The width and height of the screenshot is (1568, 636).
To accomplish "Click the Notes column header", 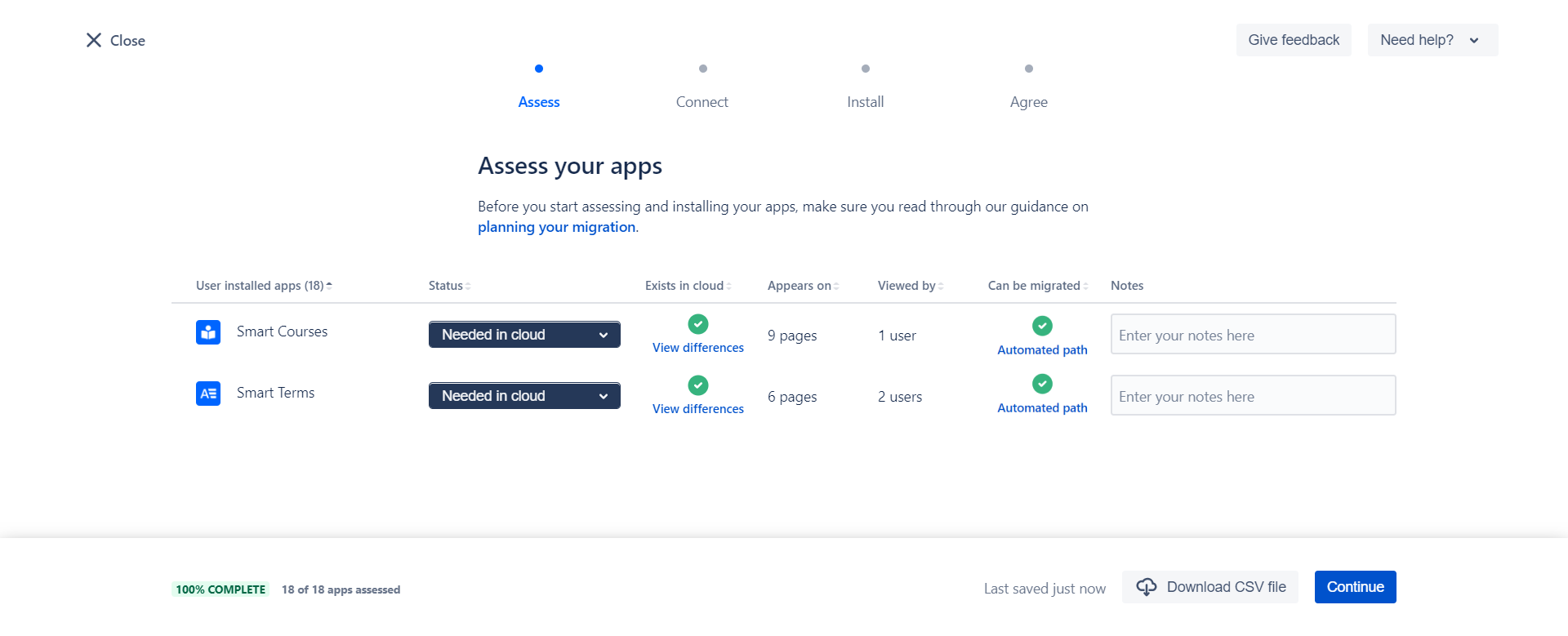I will pyautogui.click(x=1127, y=286).
